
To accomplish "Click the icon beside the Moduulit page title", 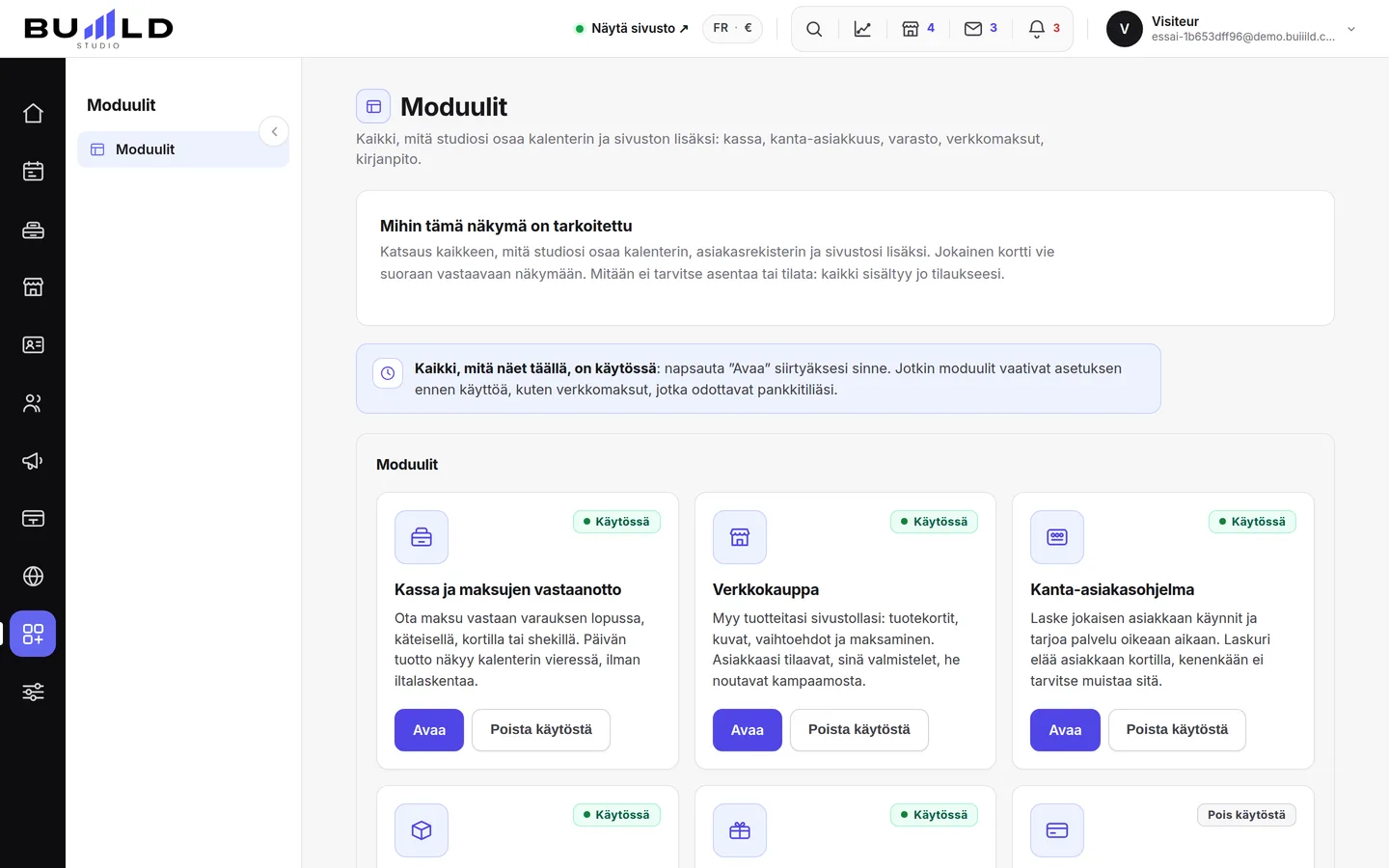I will pos(373,106).
